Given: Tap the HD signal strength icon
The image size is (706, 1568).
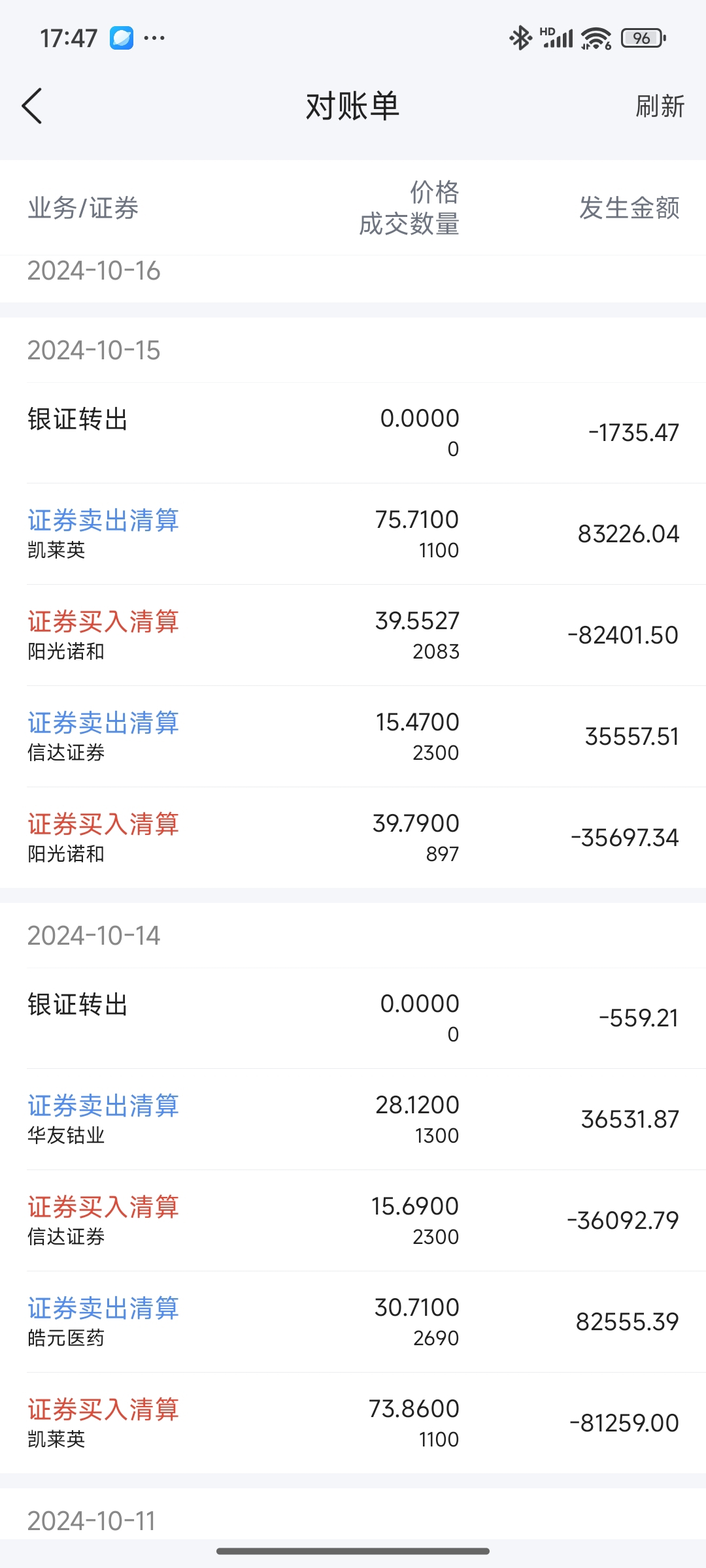Looking at the screenshot, I should [x=557, y=38].
